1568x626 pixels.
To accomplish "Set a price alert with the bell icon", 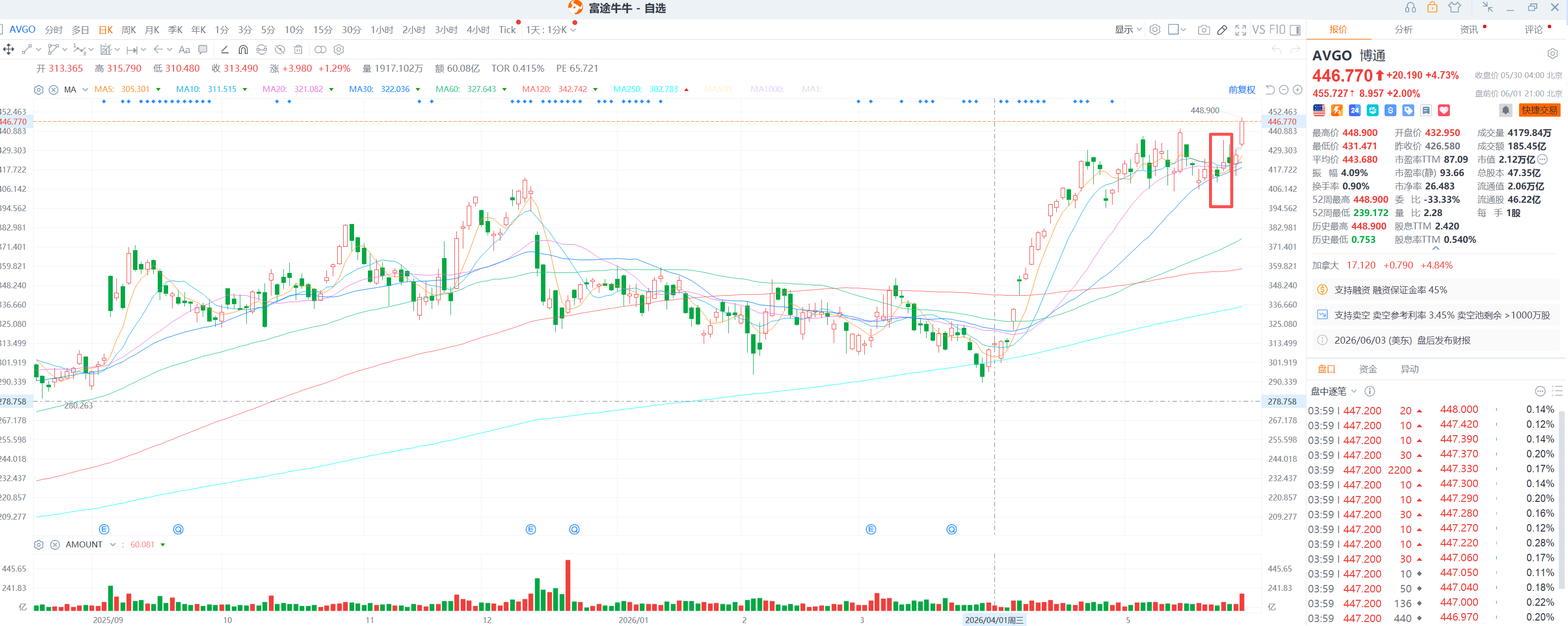I will [1505, 110].
